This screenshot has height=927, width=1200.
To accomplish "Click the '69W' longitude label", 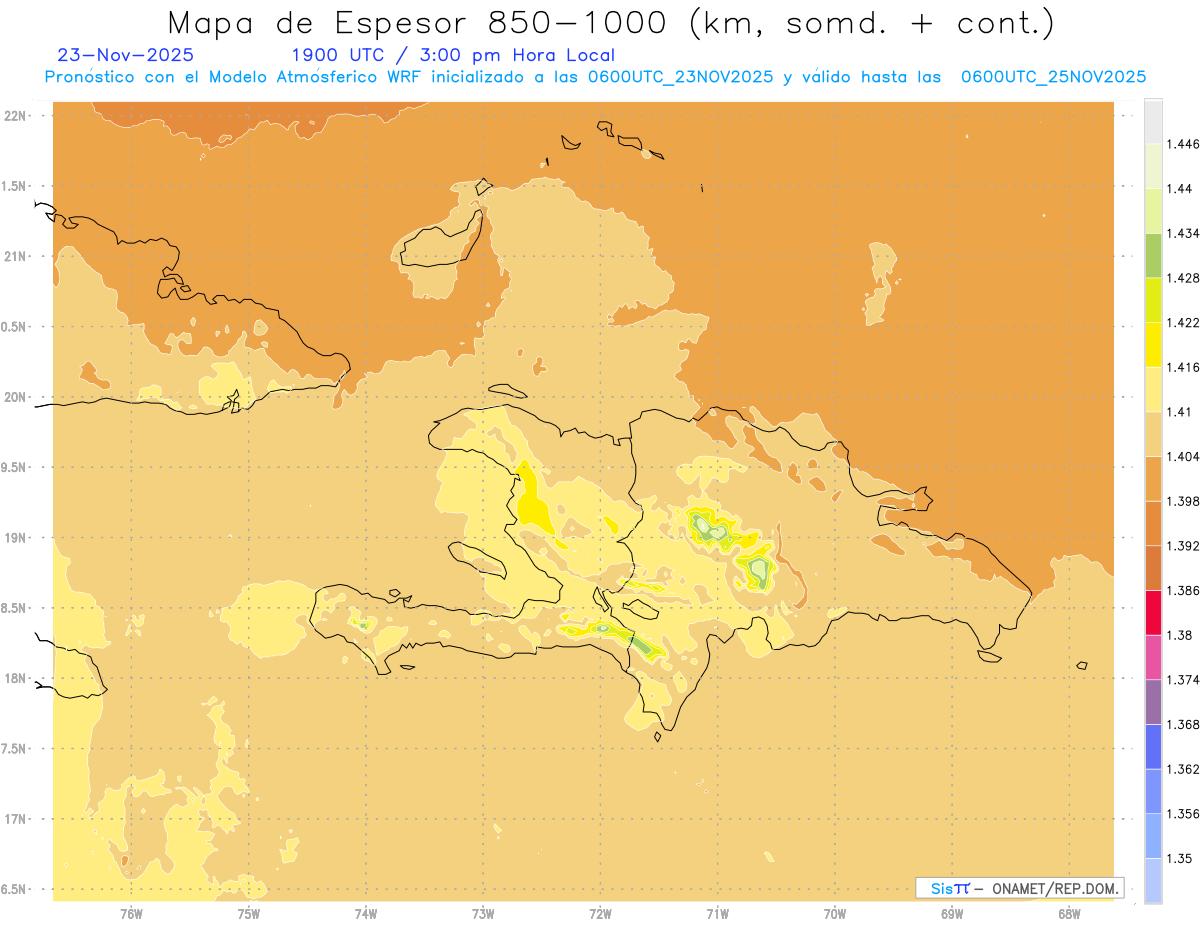I will [952, 913].
